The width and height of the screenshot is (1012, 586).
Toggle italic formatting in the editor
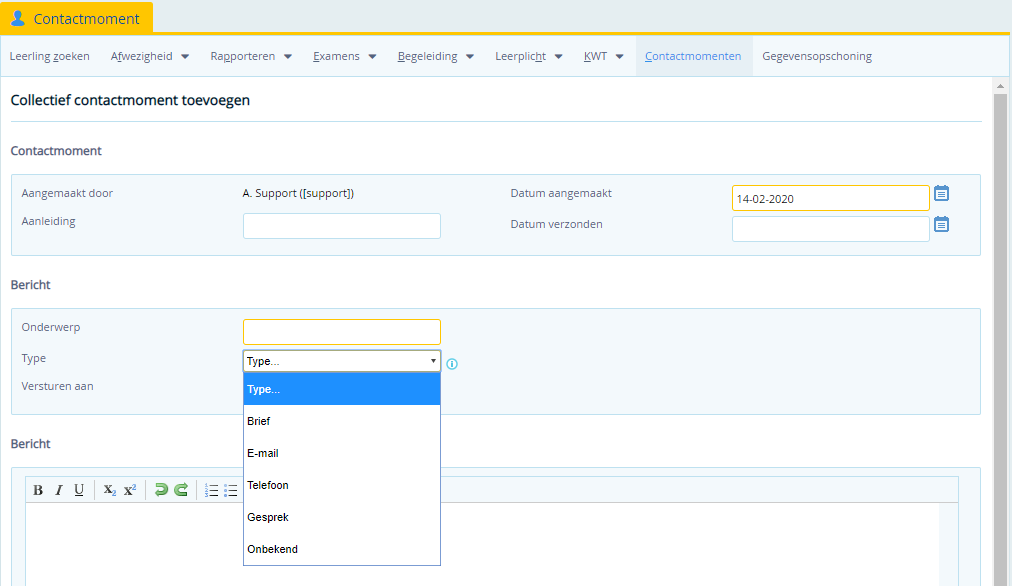[x=59, y=490]
